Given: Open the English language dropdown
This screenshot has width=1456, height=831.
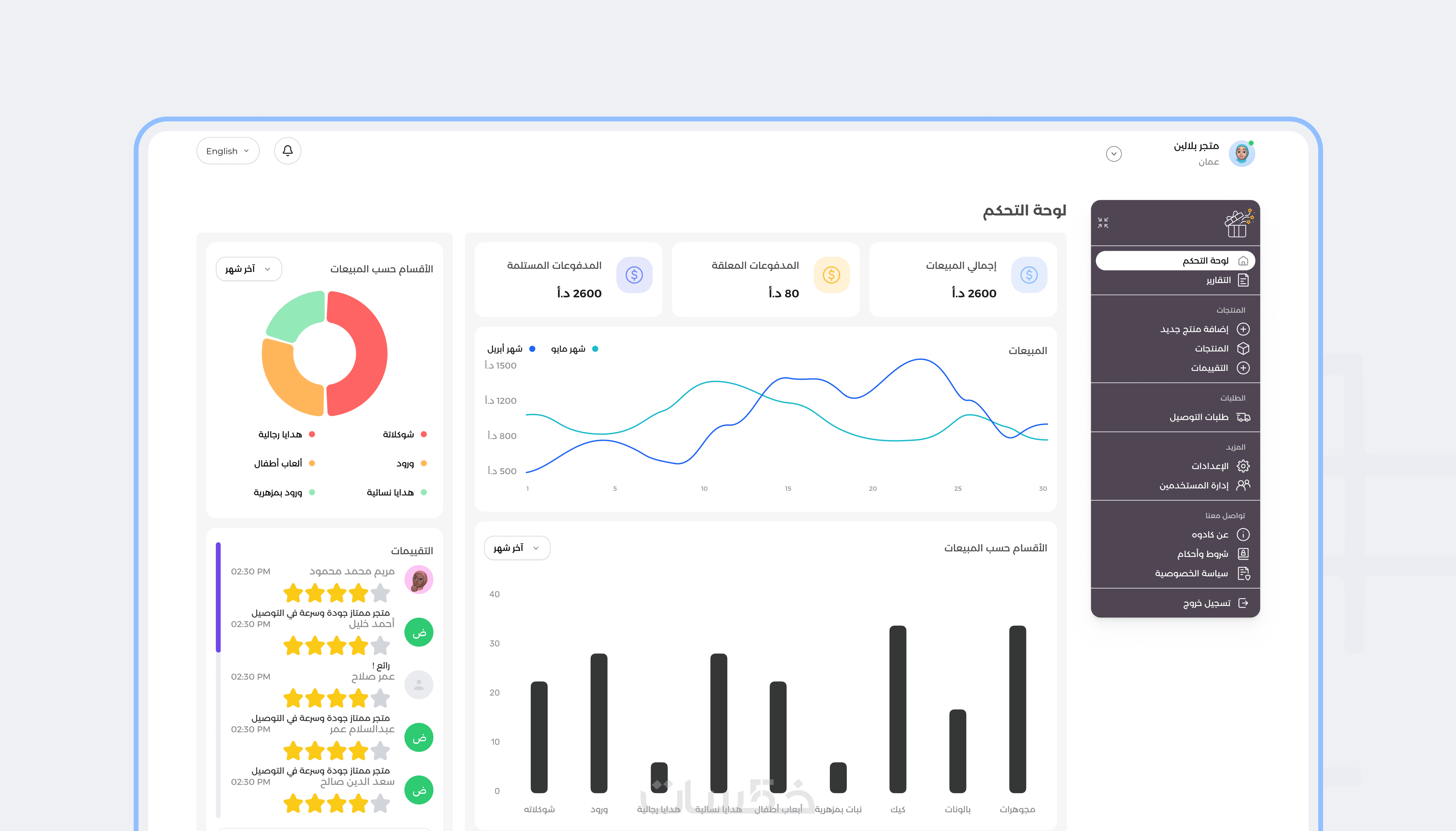Looking at the screenshot, I should pos(228,151).
